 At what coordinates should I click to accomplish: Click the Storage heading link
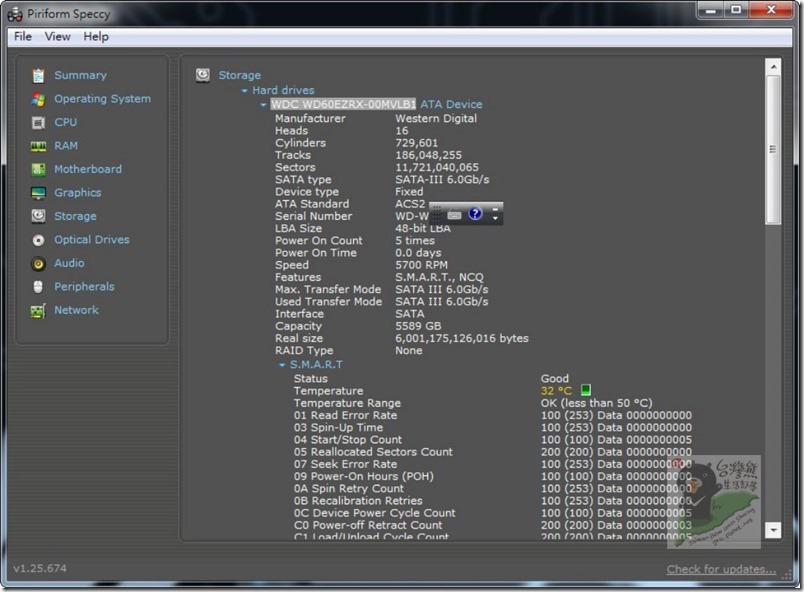point(239,75)
